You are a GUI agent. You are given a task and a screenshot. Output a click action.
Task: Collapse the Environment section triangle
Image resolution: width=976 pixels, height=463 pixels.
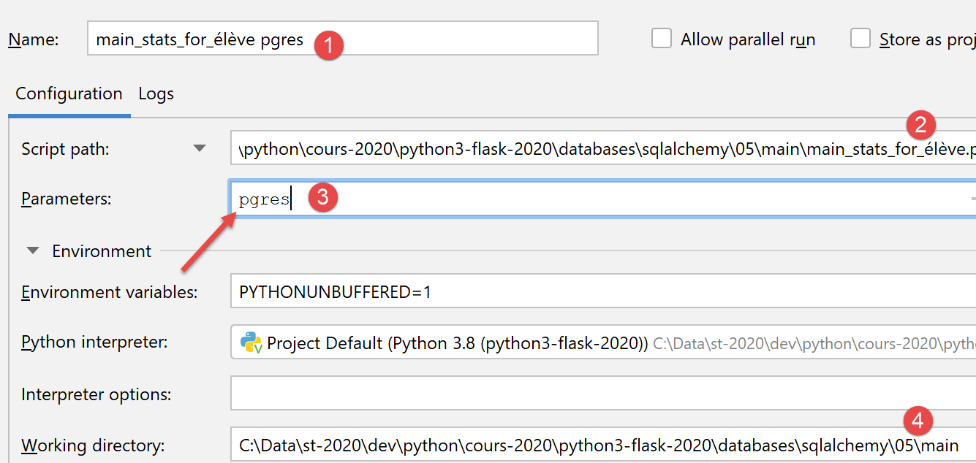[35, 251]
